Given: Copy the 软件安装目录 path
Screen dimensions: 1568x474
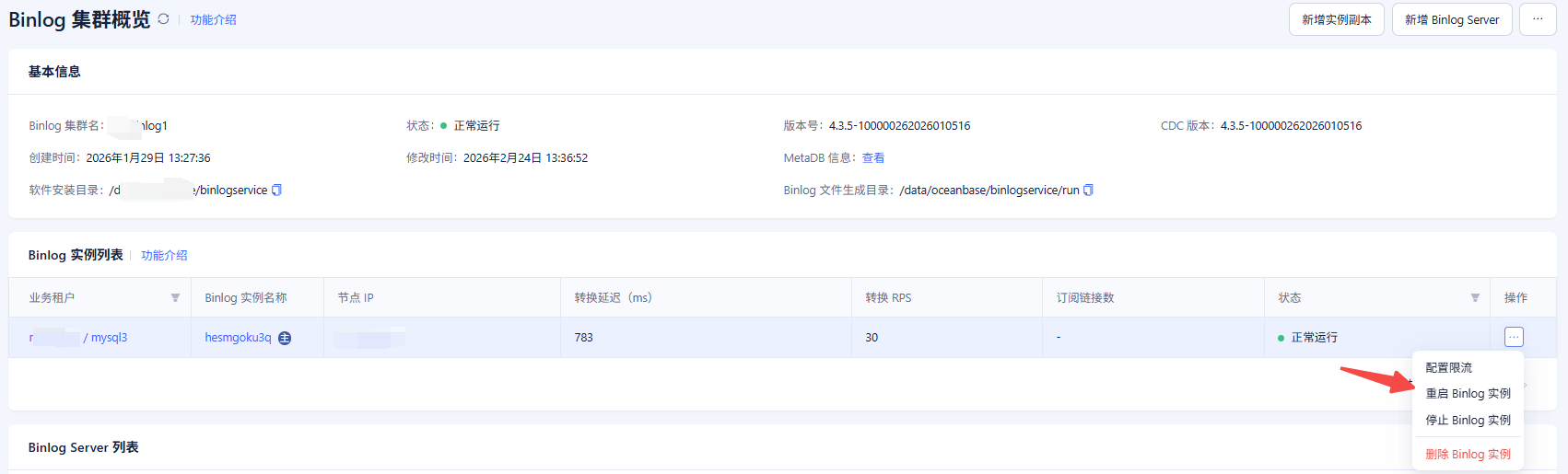Looking at the screenshot, I should click(276, 191).
